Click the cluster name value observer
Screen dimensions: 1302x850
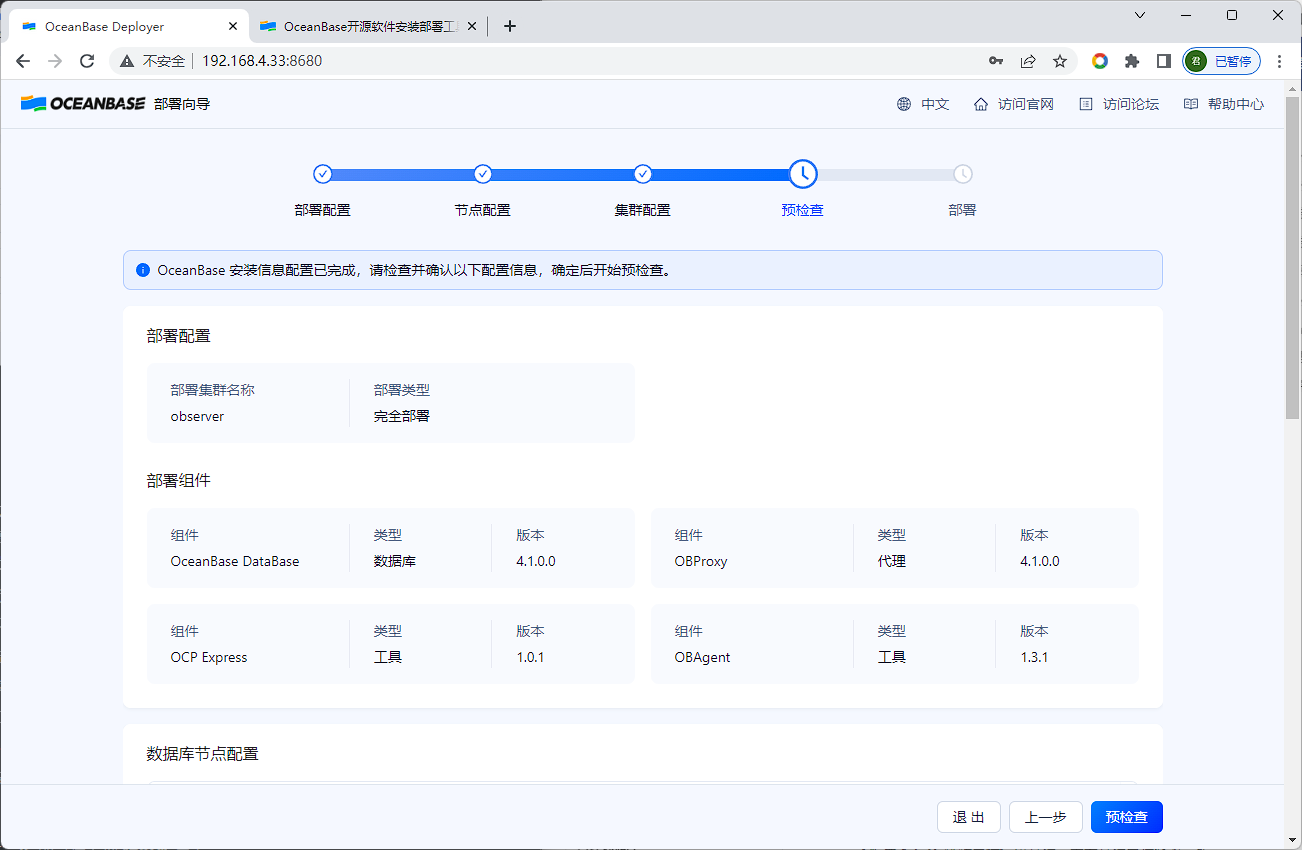[x=198, y=416]
